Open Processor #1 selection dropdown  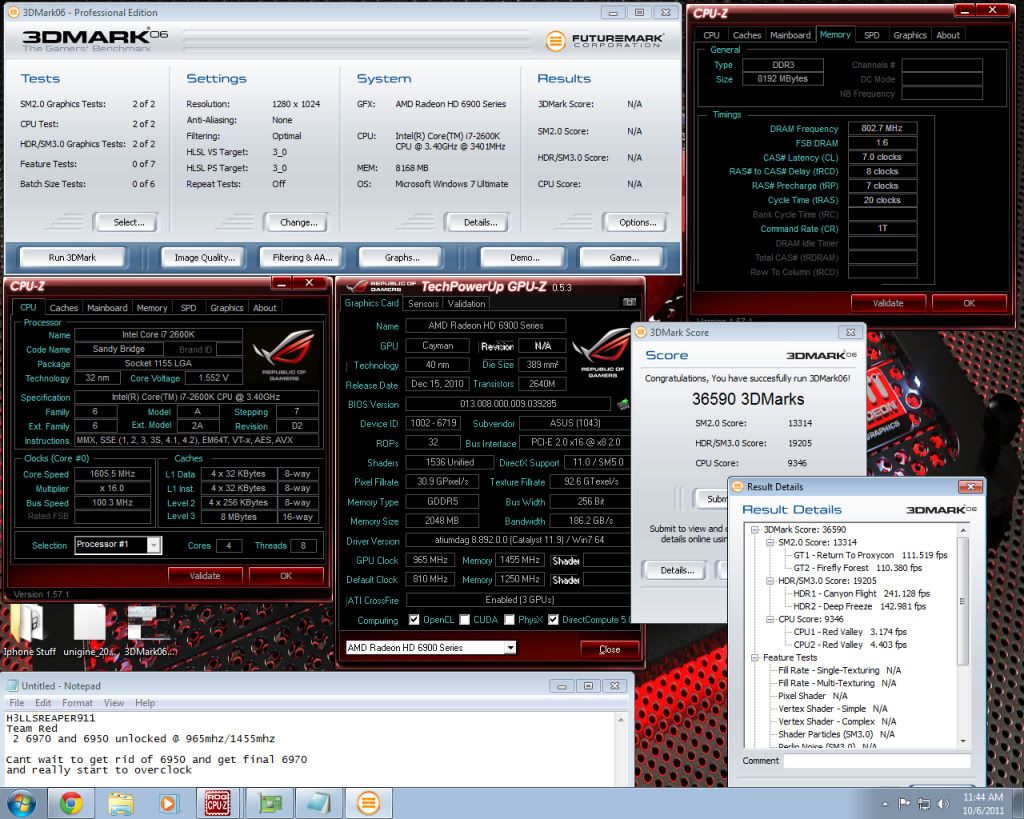pos(154,545)
